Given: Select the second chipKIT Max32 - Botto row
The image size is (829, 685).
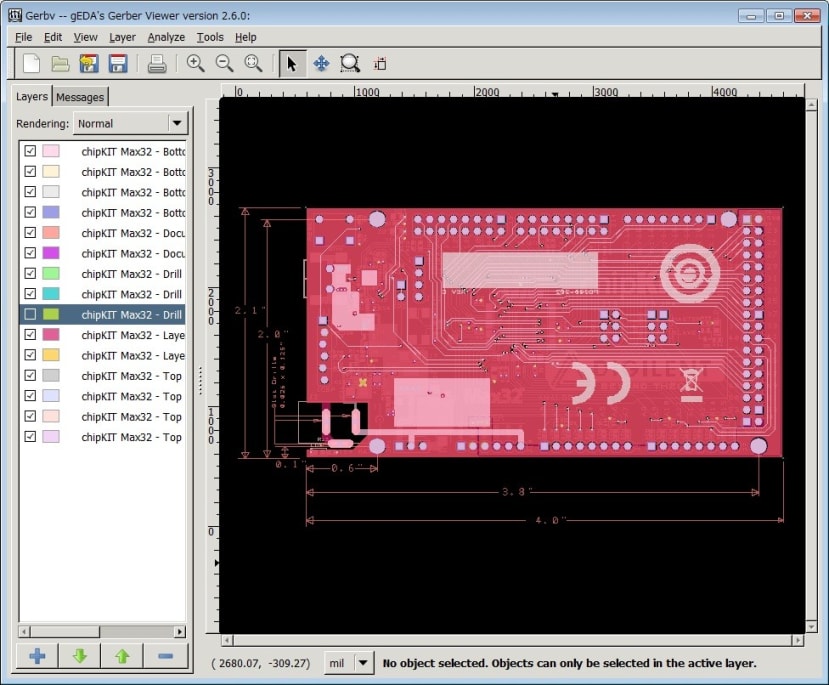Looking at the screenshot, I should point(103,172).
